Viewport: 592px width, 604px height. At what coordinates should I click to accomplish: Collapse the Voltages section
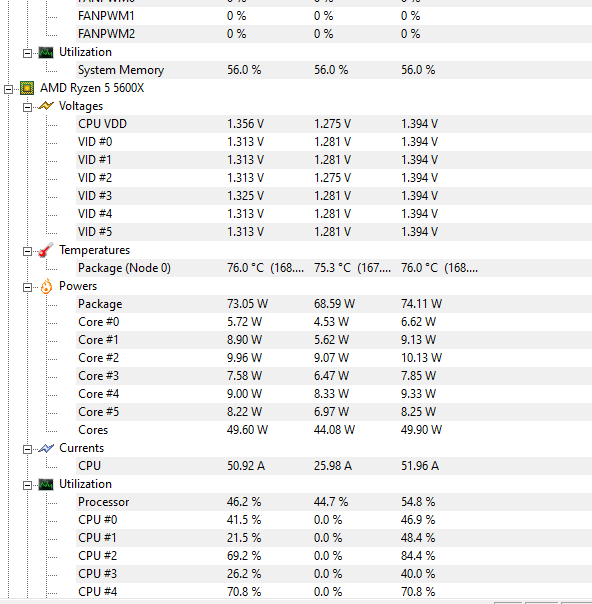tap(27, 107)
